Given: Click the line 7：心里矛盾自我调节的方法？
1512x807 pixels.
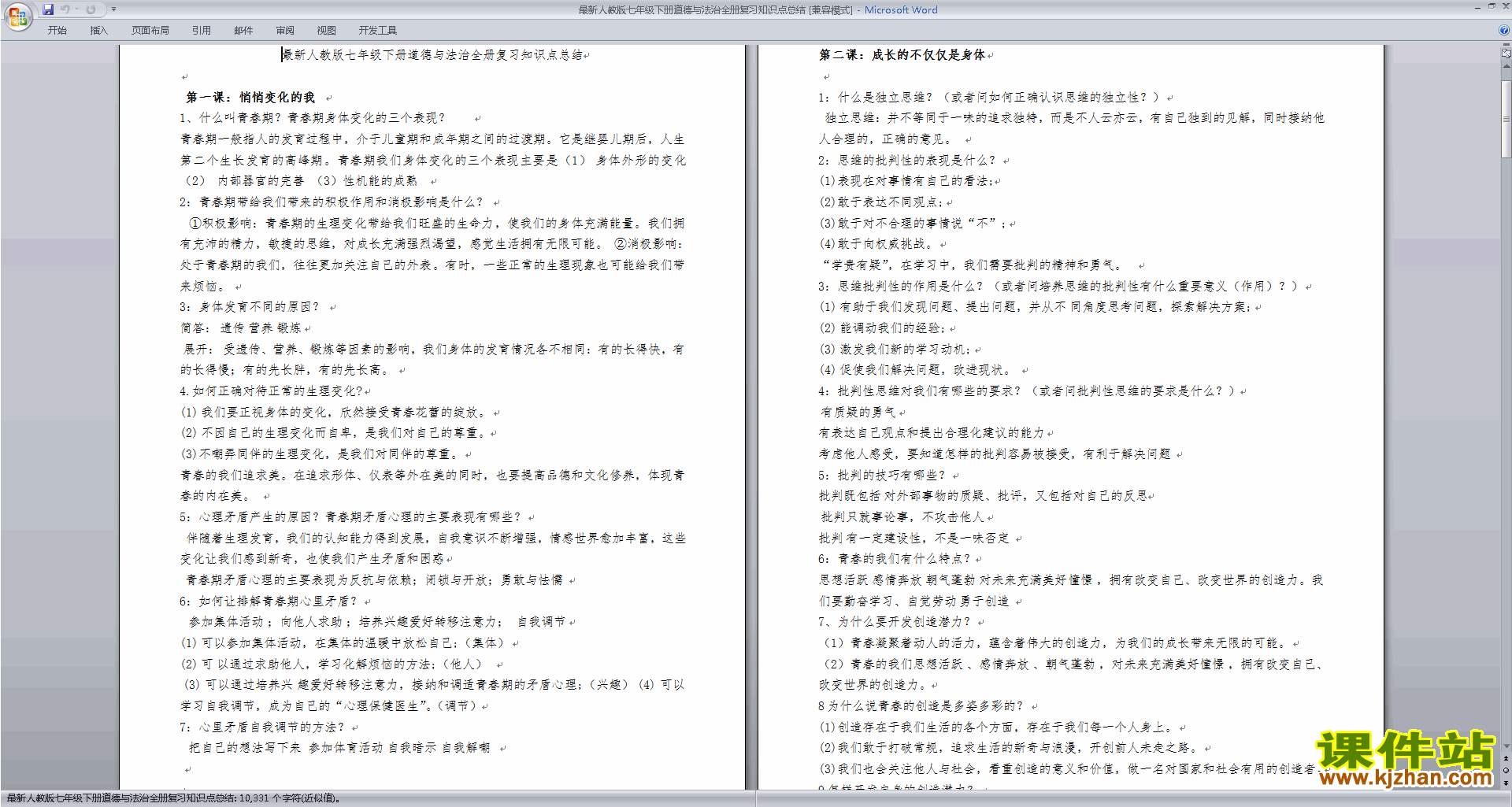Looking at the screenshot, I should [x=262, y=727].
